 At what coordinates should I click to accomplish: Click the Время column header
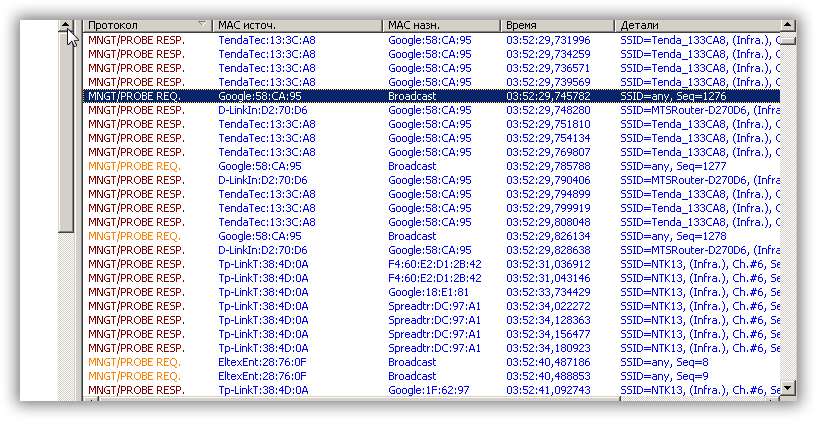point(557,24)
